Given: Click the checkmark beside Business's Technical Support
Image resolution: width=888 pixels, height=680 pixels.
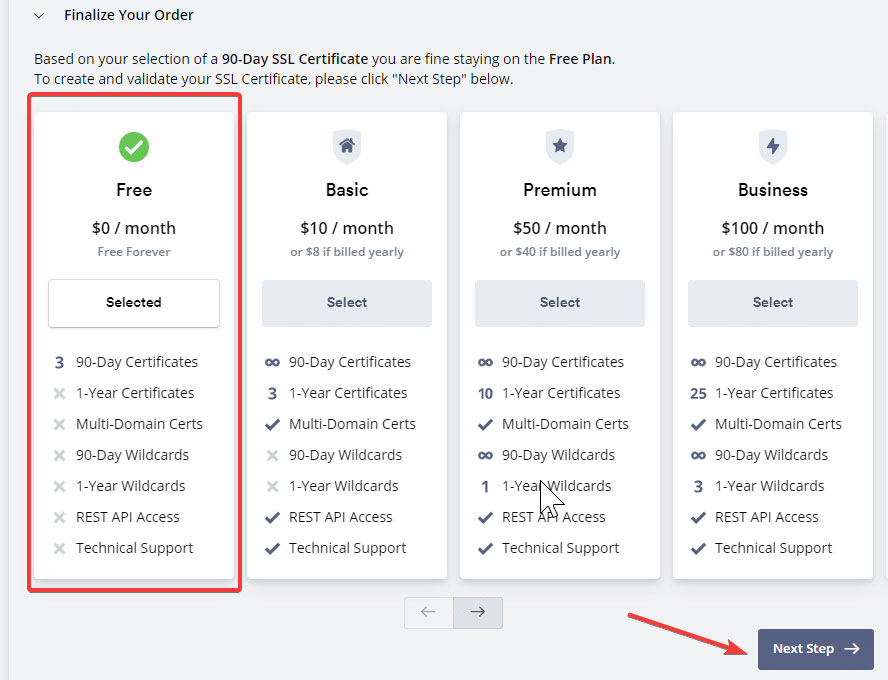Looking at the screenshot, I should point(699,548).
